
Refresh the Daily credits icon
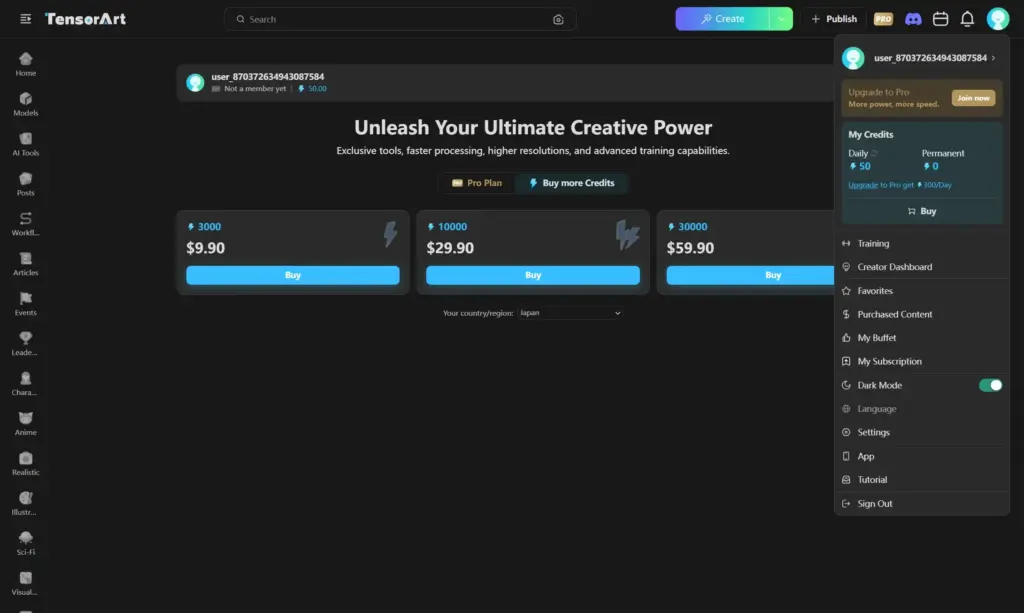pyautogui.click(x=874, y=153)
